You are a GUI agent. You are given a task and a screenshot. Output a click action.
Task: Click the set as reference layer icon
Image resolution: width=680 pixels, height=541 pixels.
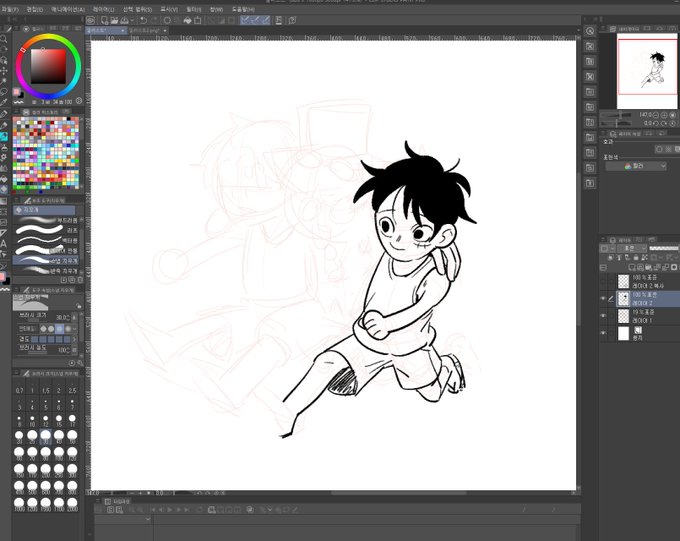tap(619, 258)
